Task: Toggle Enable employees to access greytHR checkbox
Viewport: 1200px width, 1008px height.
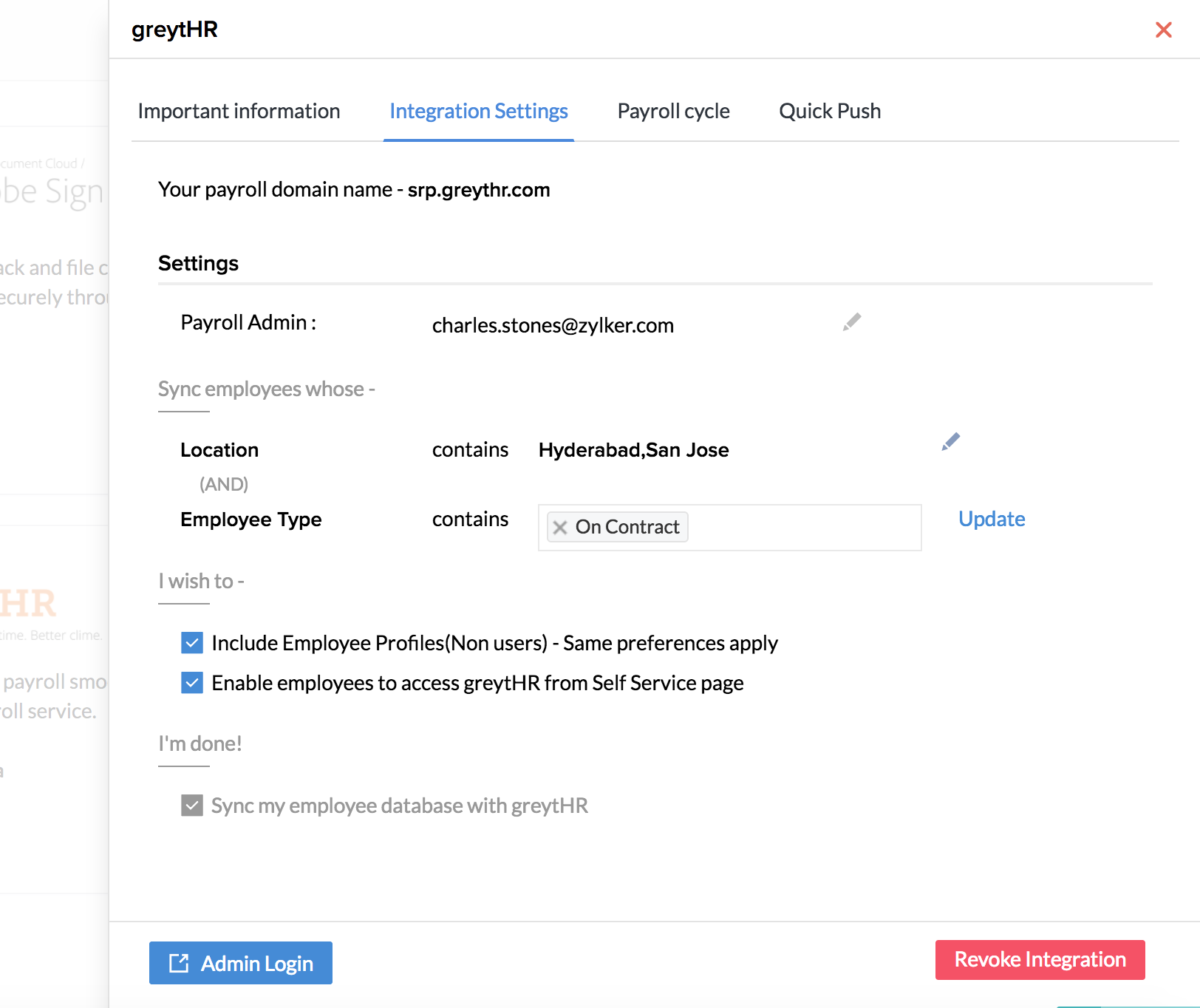Action: tap(192, 683)
